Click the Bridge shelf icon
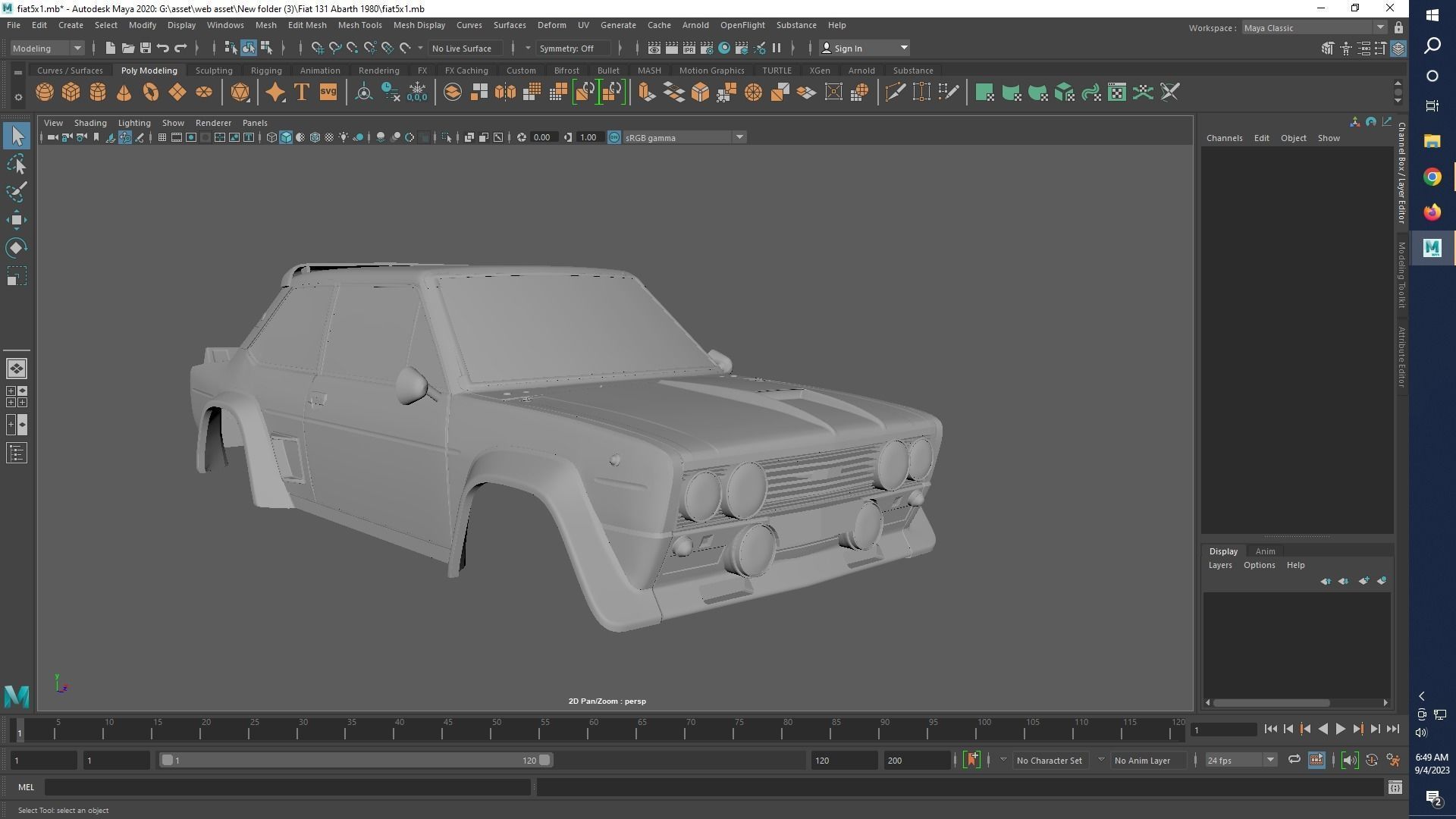1456x819 pixels. pyautogui.click(x=673, y=93)
